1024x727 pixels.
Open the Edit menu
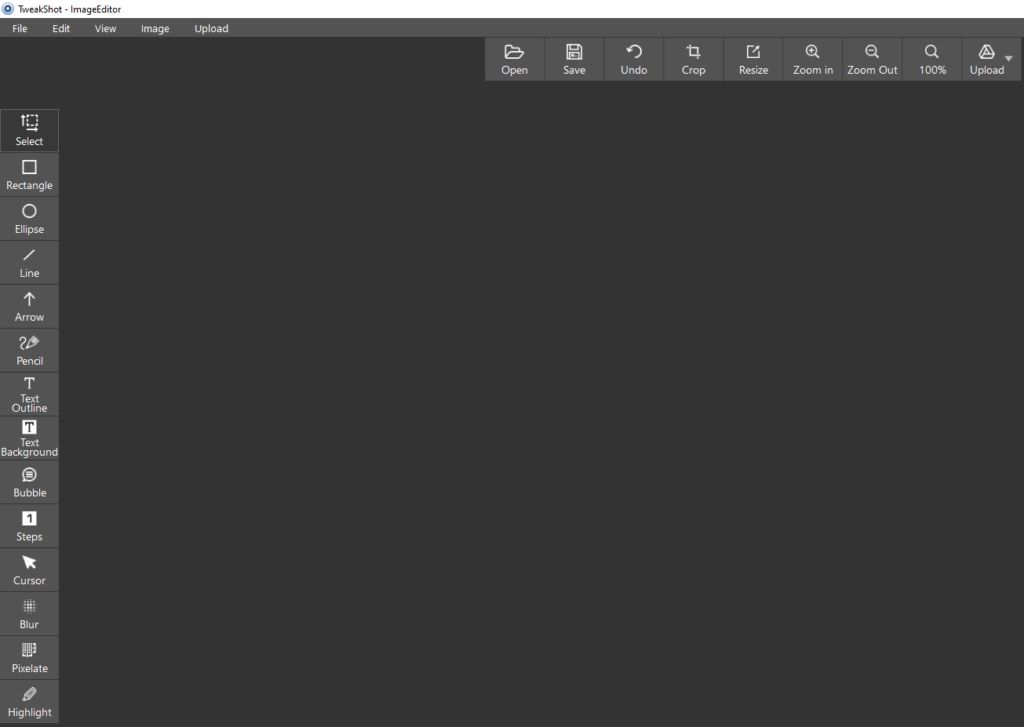pyautogui.click(x=61, y=28)
